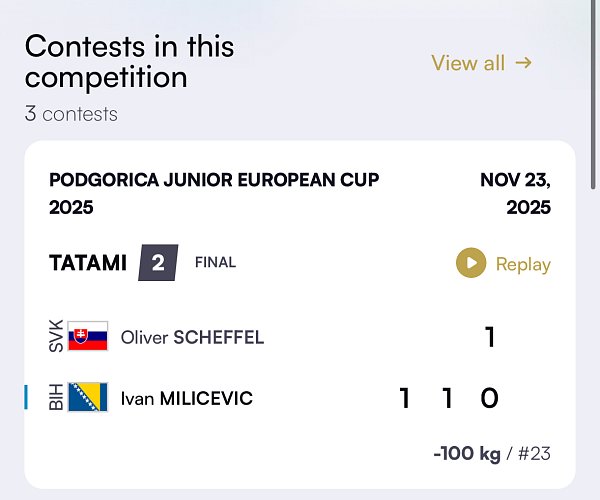Open Oliver SCHEFFEL's profile name
600x500 pixels.
[x=192, y=337]
